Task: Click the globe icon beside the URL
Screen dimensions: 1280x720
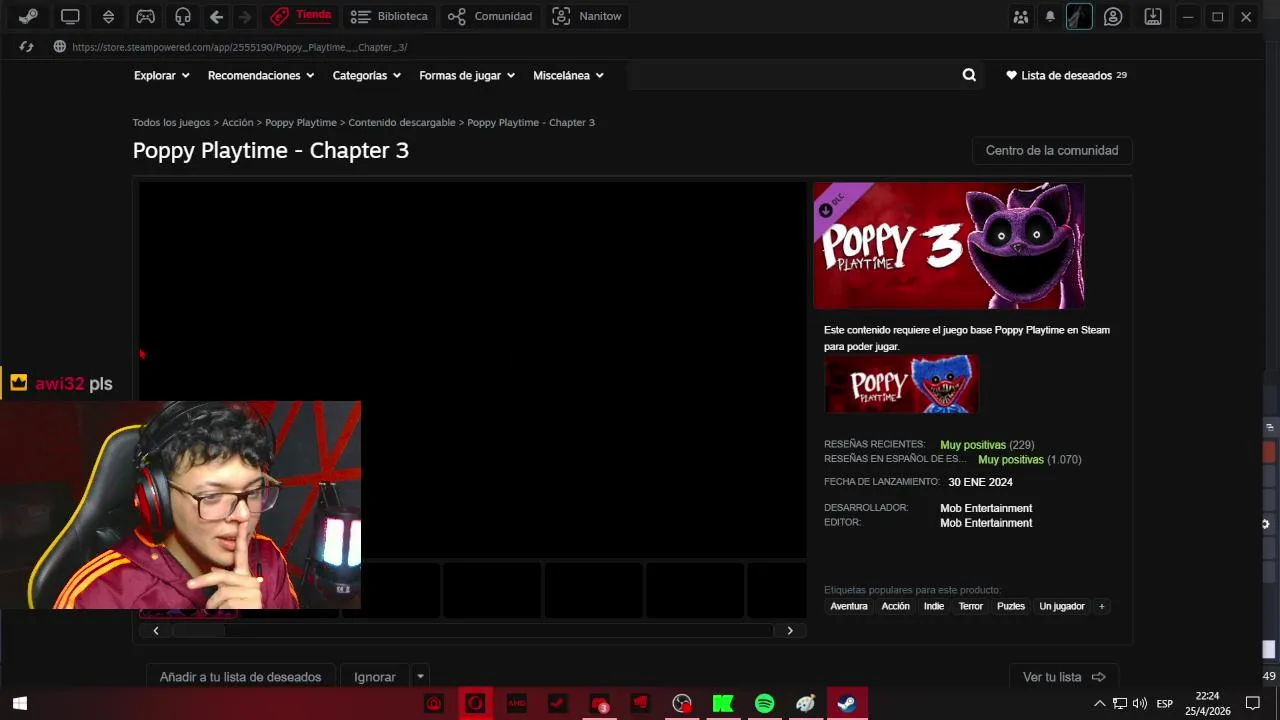Action: click(60, 47)
